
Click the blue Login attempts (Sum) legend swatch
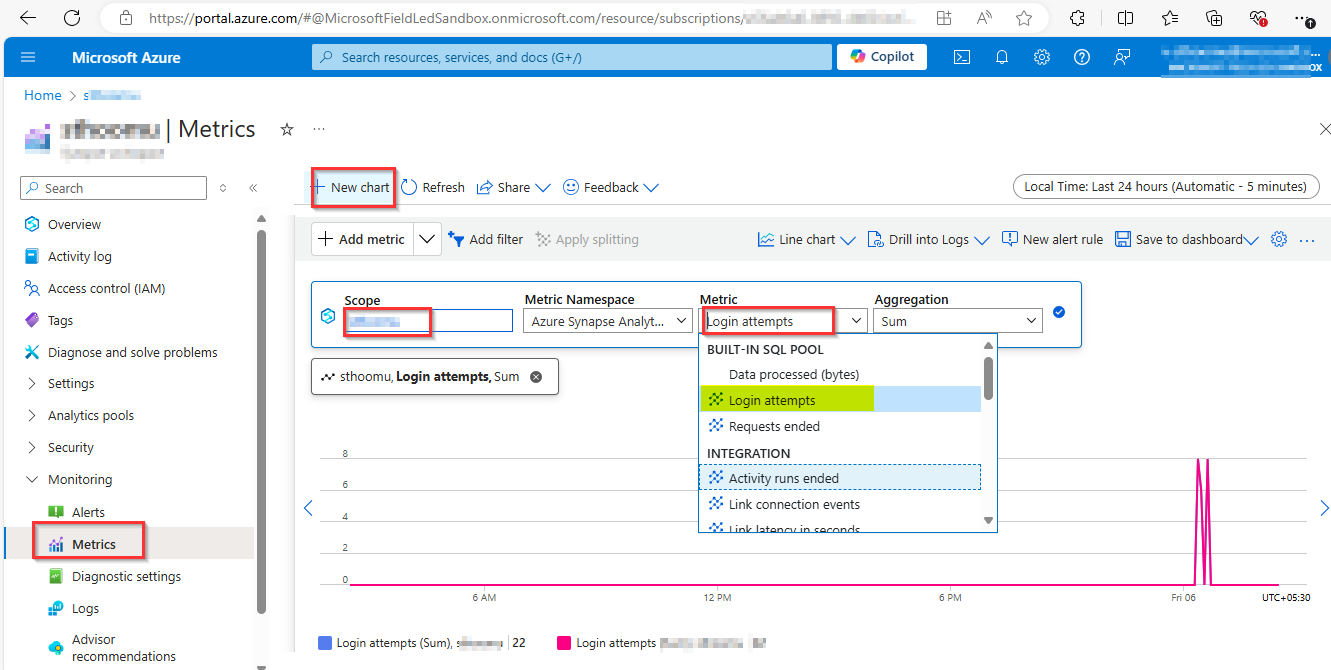(324, 643)
